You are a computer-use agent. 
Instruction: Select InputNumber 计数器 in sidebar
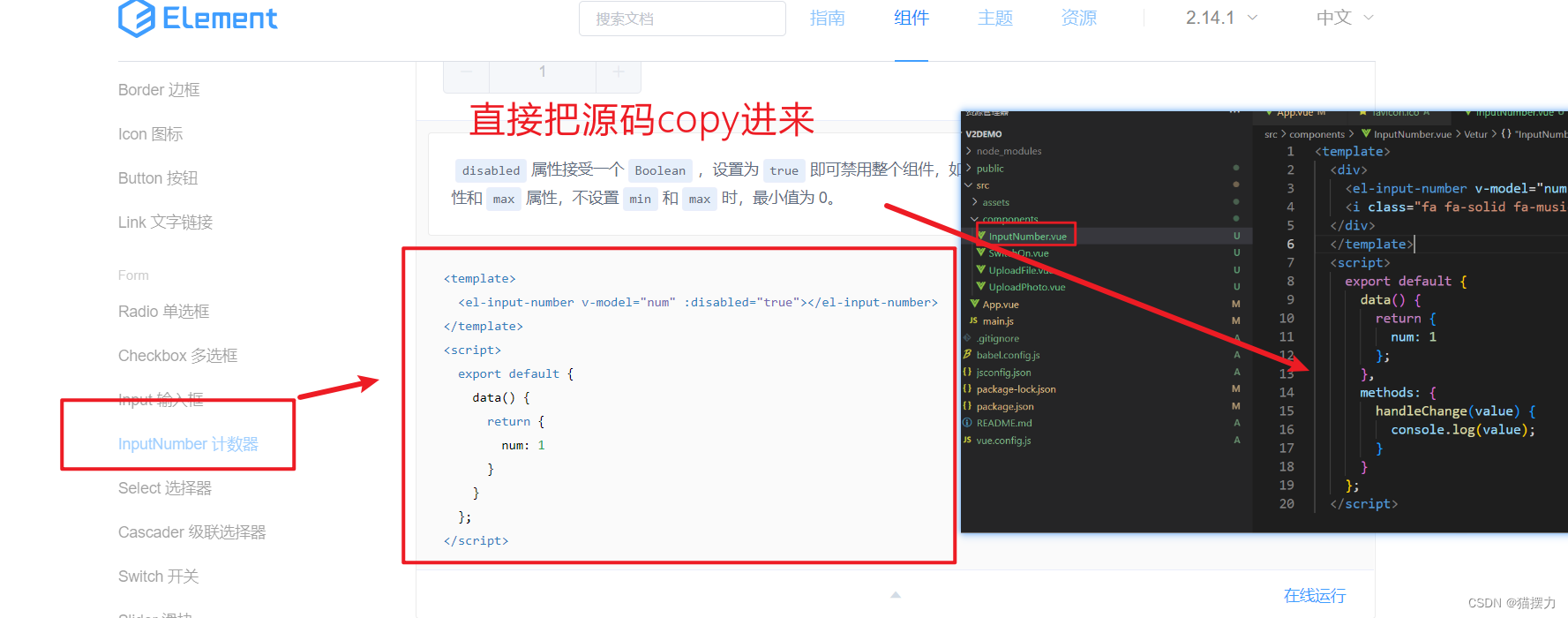(x=188, y=444)
